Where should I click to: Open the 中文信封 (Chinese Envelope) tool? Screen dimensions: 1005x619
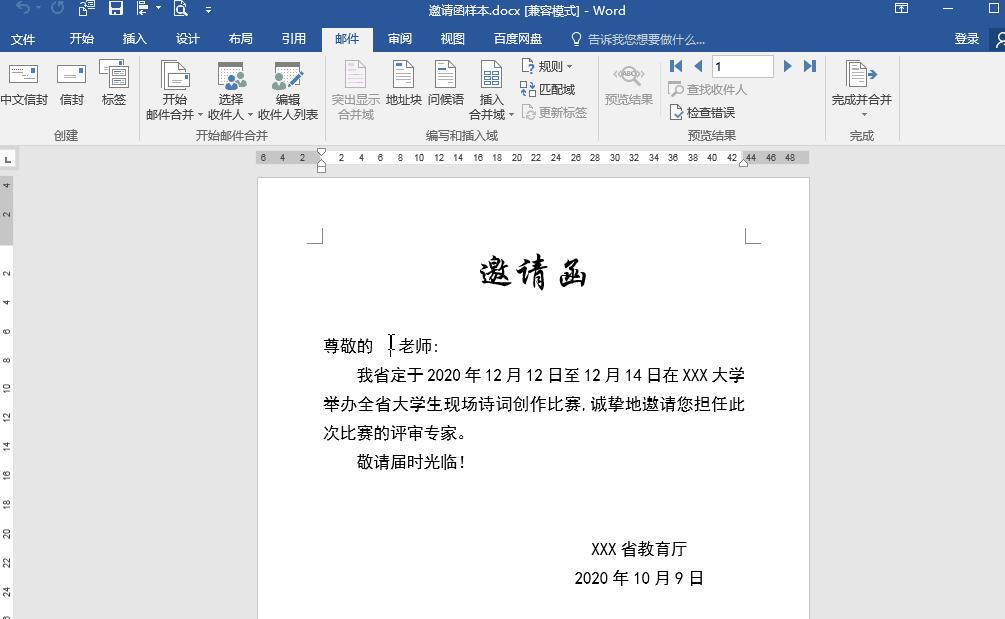tap(24, 85)
